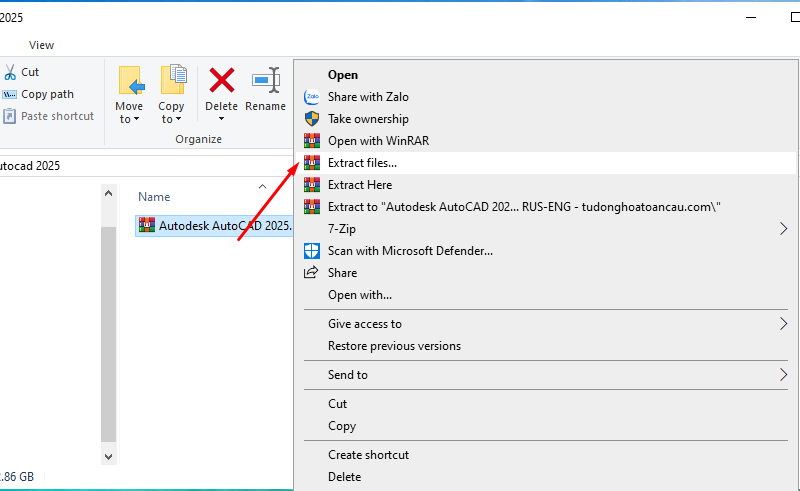This screenshot has height=491, width=800.
Task: Open the Delete dropdown arrow
Action: [x=221, y=119]
